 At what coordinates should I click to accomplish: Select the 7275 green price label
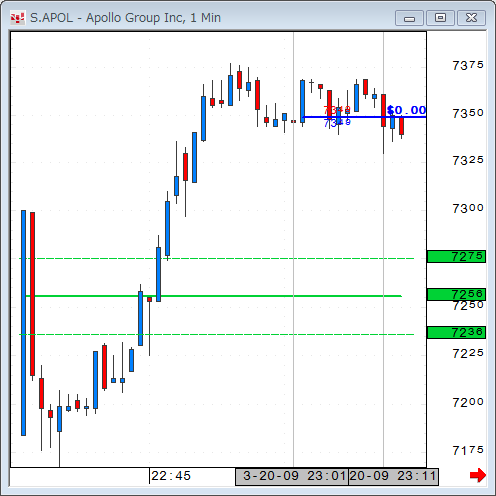coord(456,257)
